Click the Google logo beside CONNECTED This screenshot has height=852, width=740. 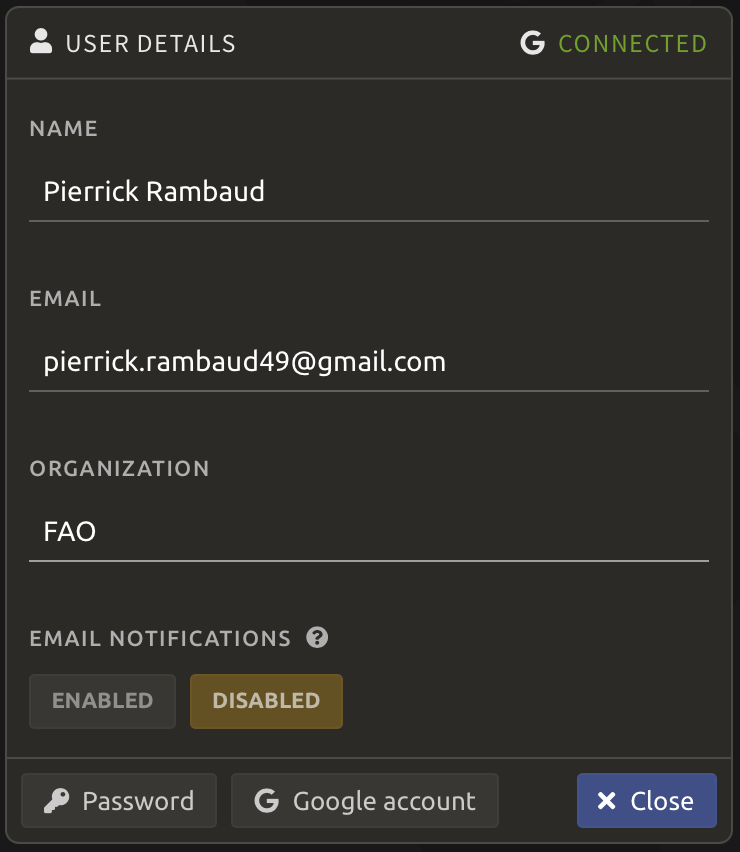tap(533, 44)
